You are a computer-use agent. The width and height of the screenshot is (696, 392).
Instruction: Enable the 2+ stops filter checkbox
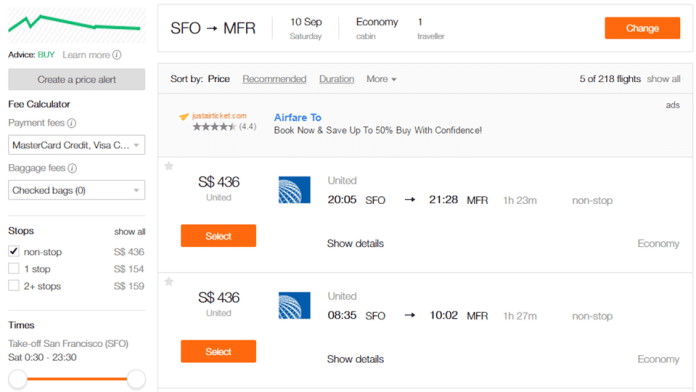click(x=14, y=285)
